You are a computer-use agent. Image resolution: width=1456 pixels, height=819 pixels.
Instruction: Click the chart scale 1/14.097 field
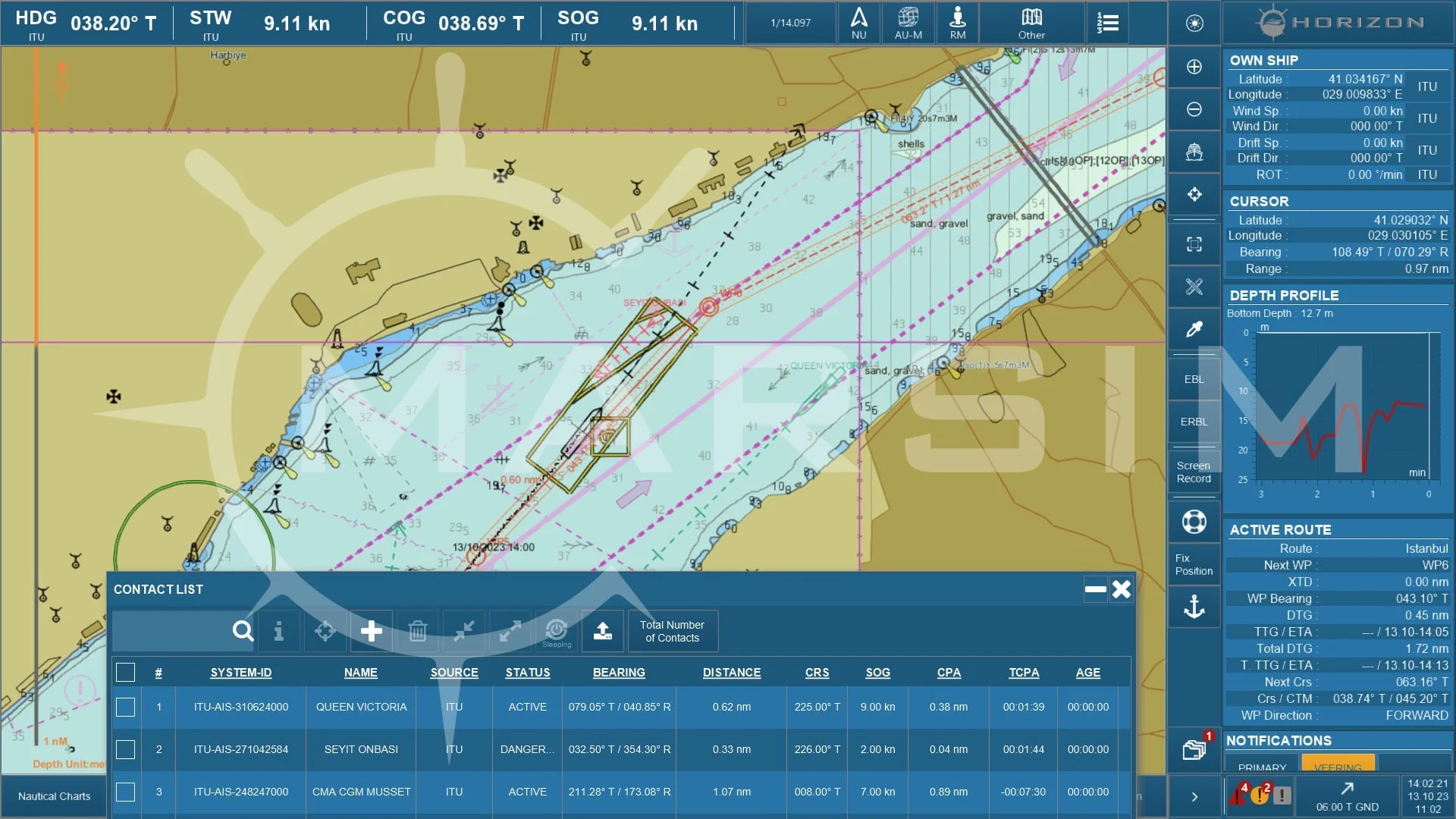[791, 23]
